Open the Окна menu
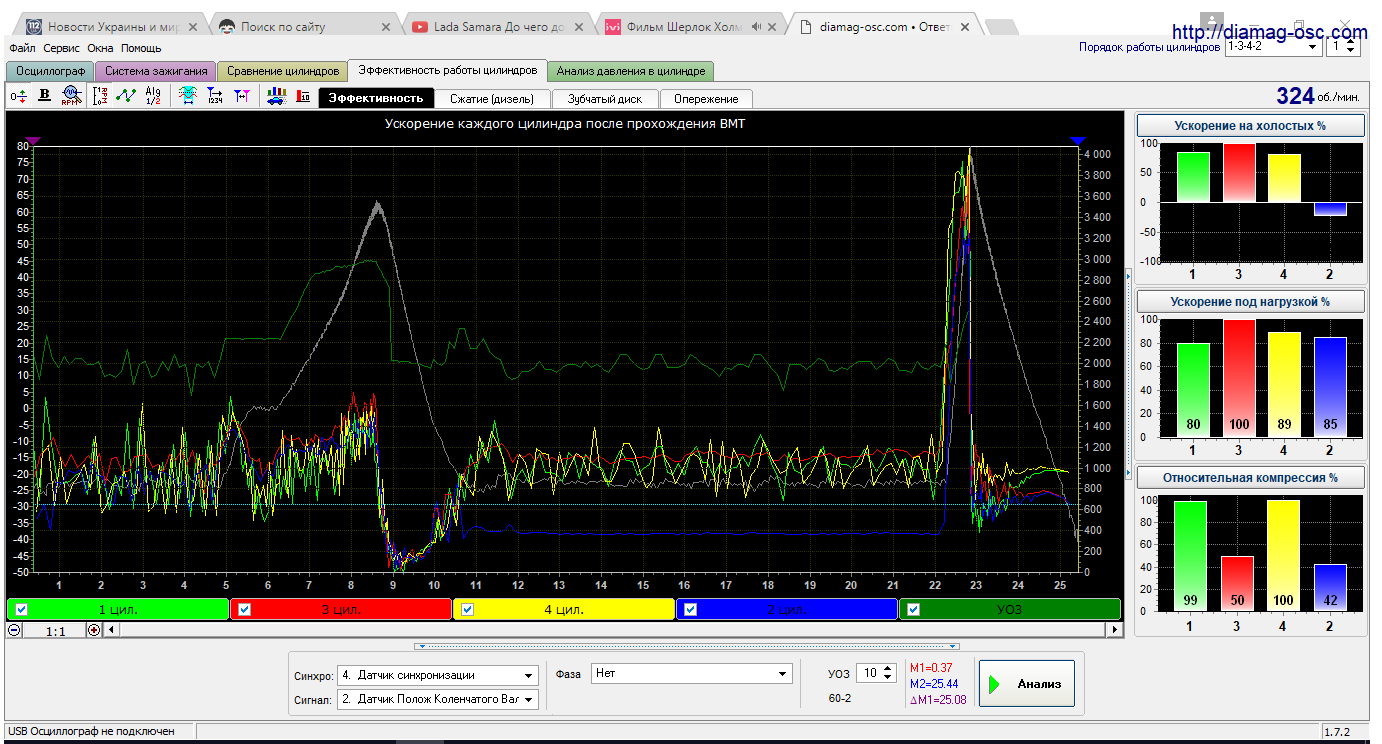Viewport: 1382px width, 744px height. [100, 47]
